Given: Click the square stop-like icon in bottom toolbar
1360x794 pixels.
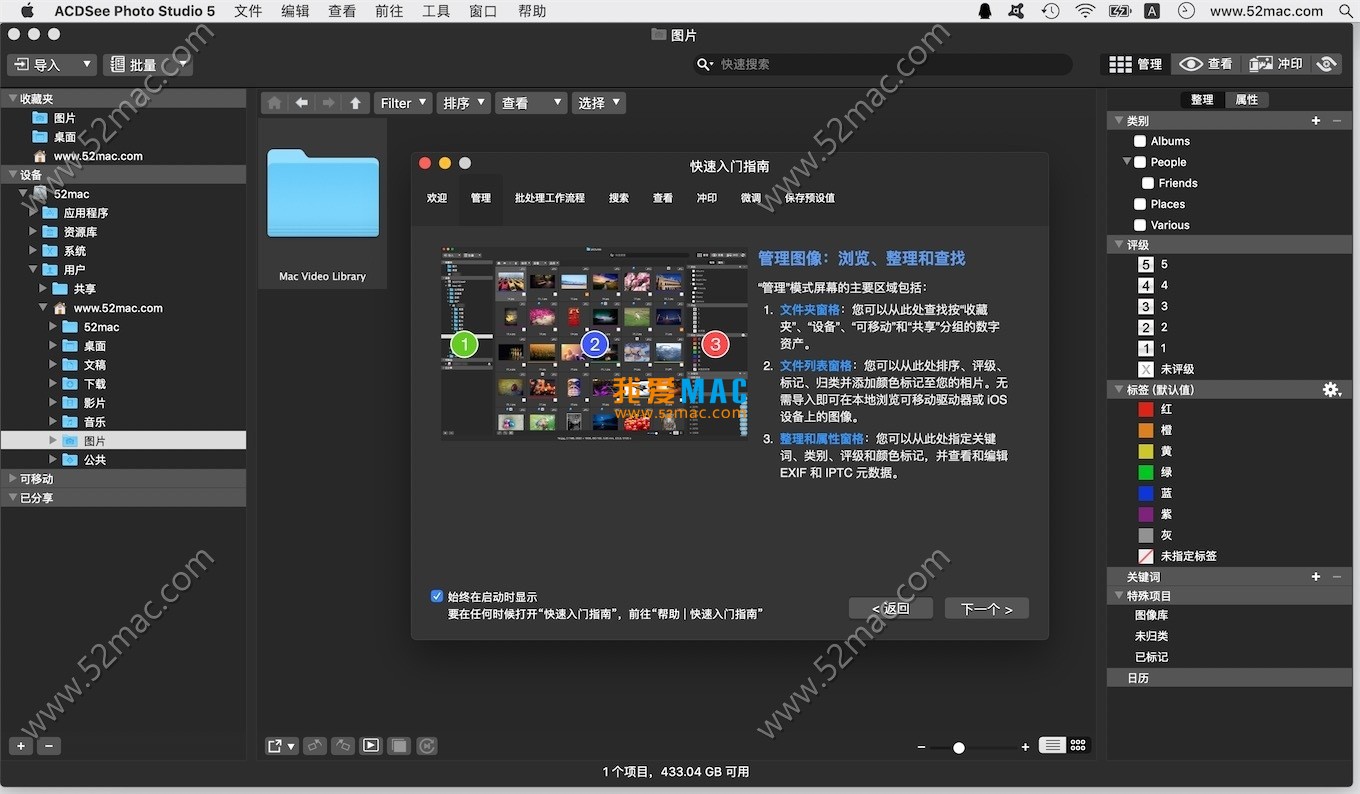Looking at the screenshot, I should click(399, 746).
